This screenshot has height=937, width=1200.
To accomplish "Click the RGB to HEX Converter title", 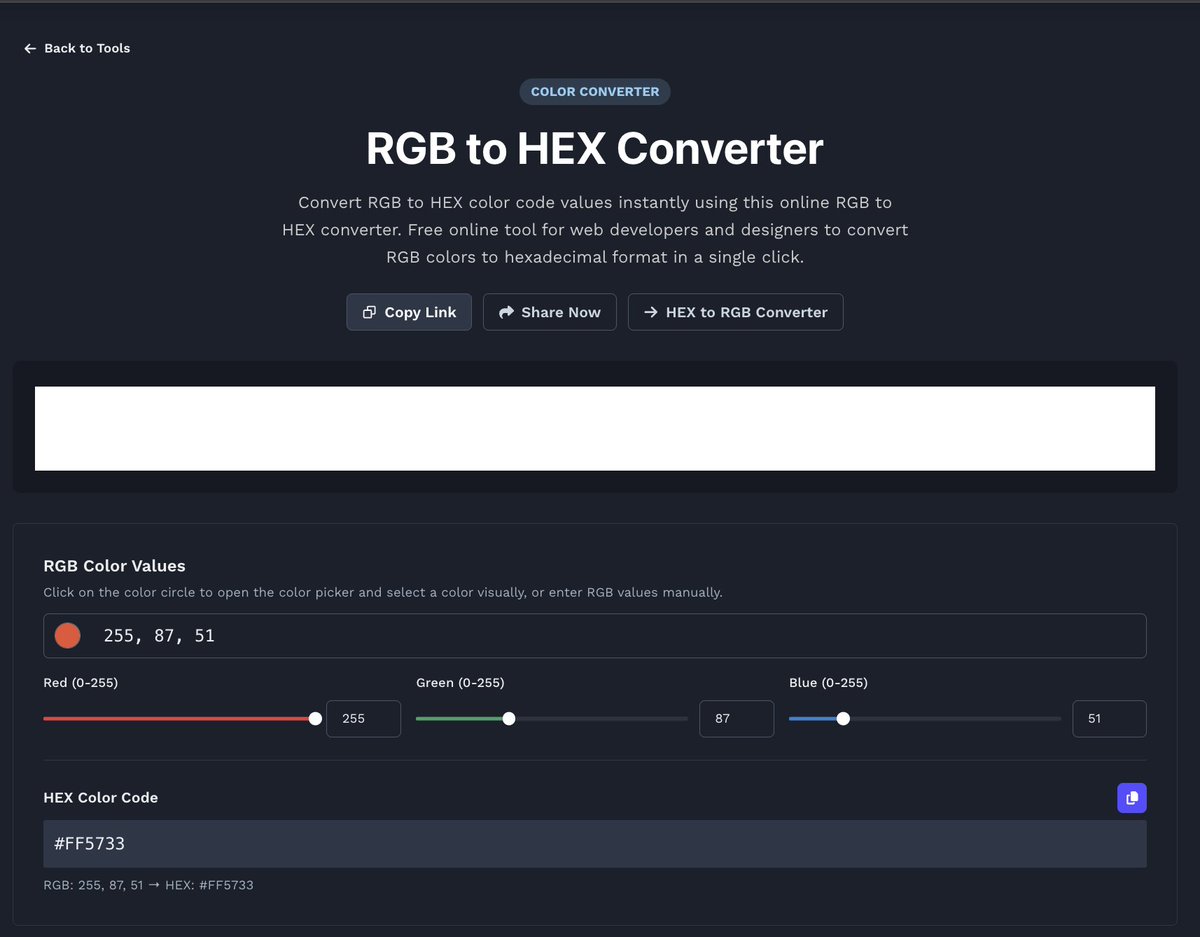I will tap(595, 148).
